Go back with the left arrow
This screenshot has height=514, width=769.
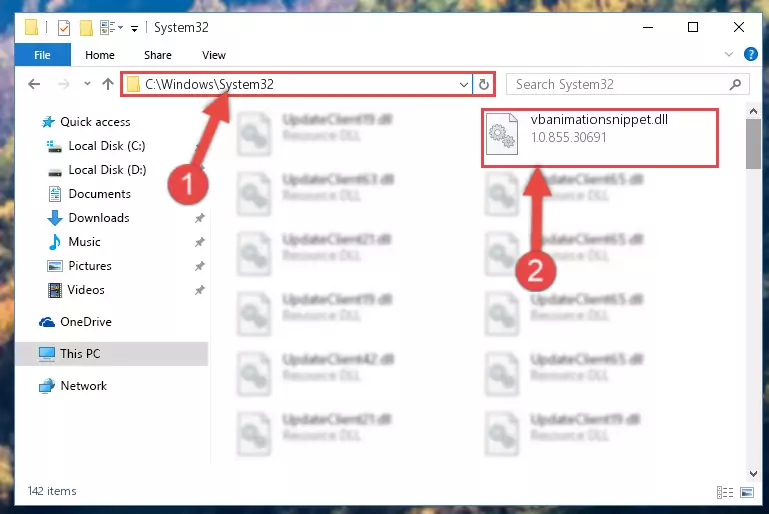point(34,84)
